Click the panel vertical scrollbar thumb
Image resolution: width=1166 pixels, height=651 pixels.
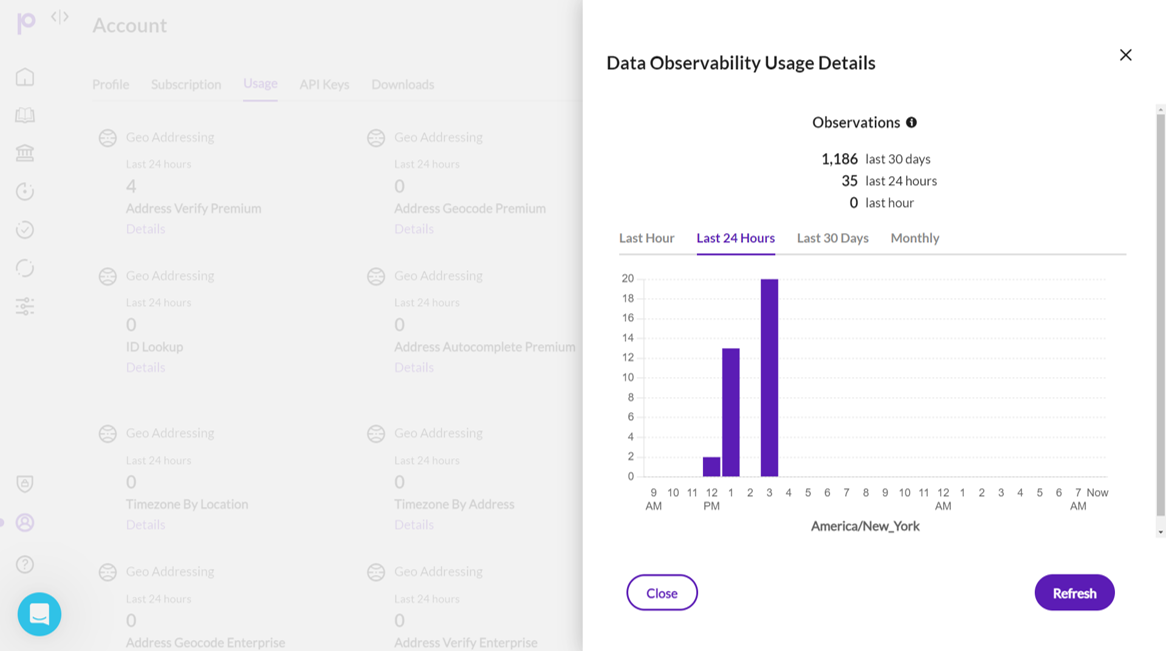point(1160,315)
